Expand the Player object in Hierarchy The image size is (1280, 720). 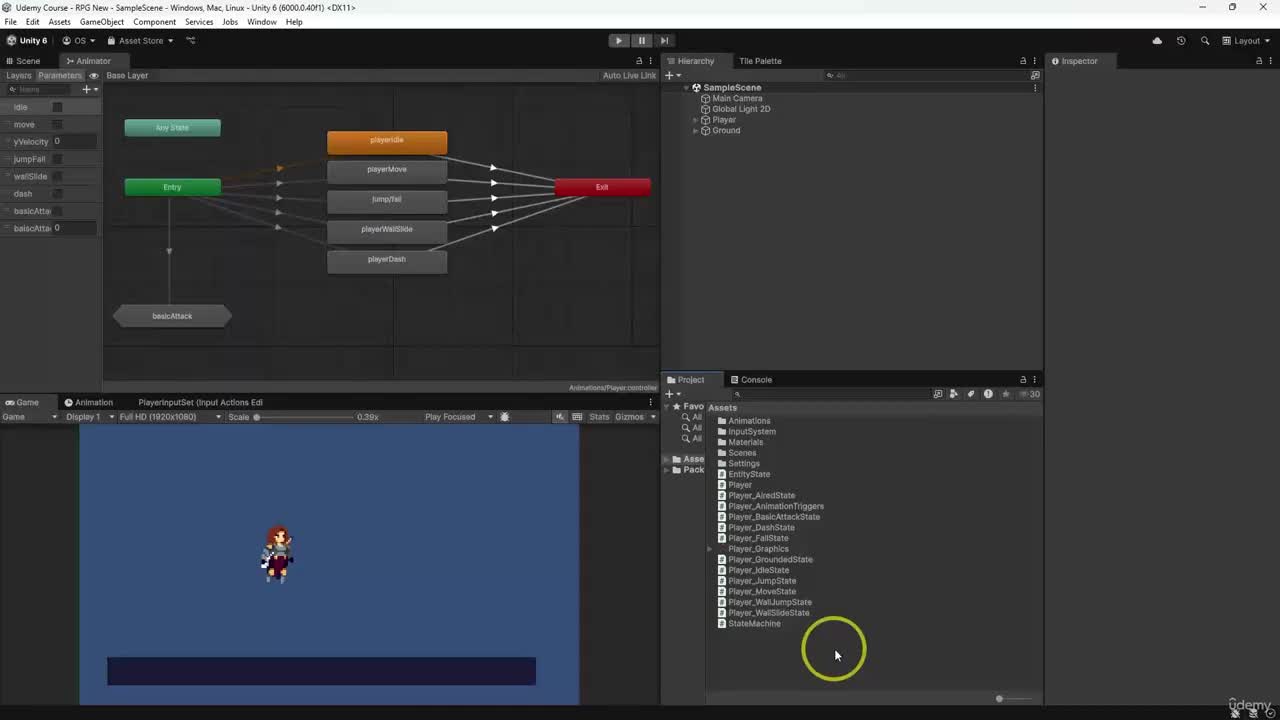(696, 120)
